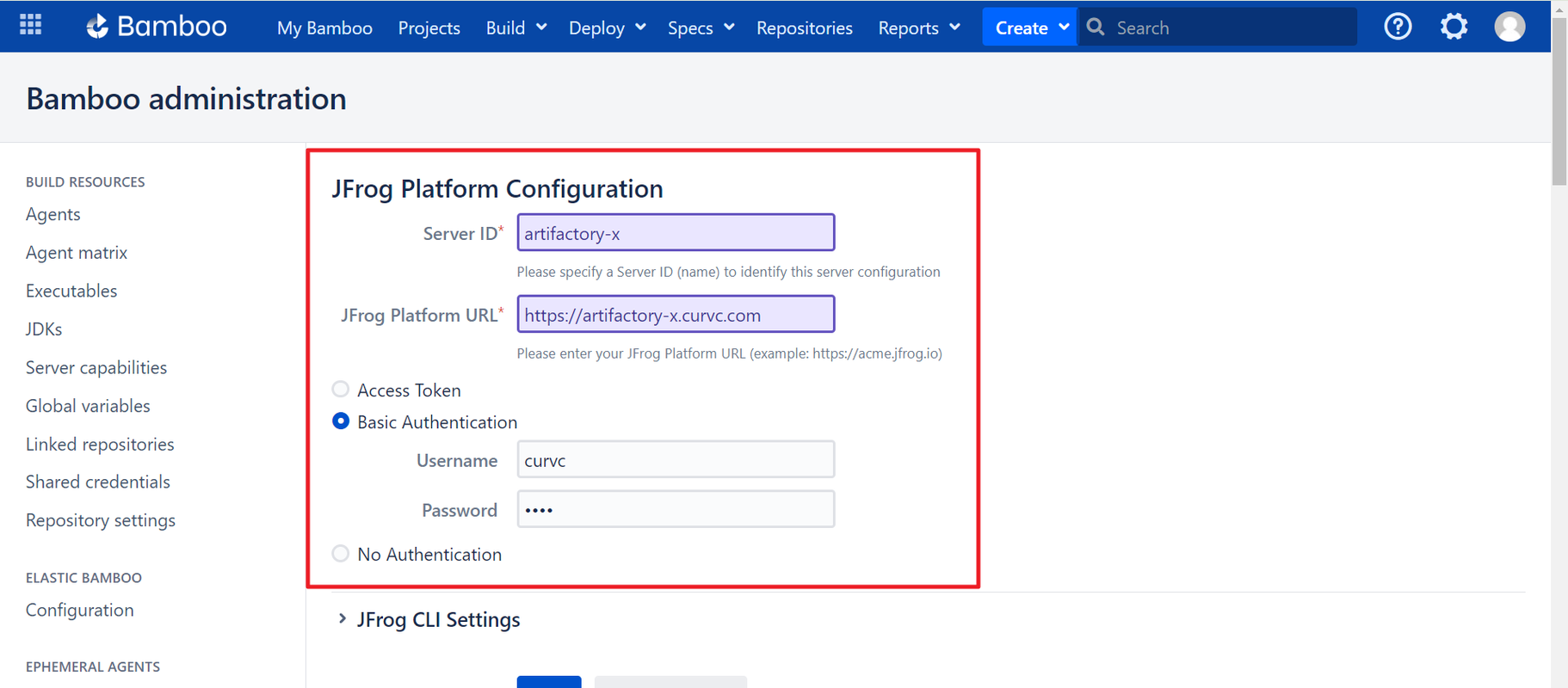Click the top Search box
Screen dimensions: 1568x688
pos(1217,28)
